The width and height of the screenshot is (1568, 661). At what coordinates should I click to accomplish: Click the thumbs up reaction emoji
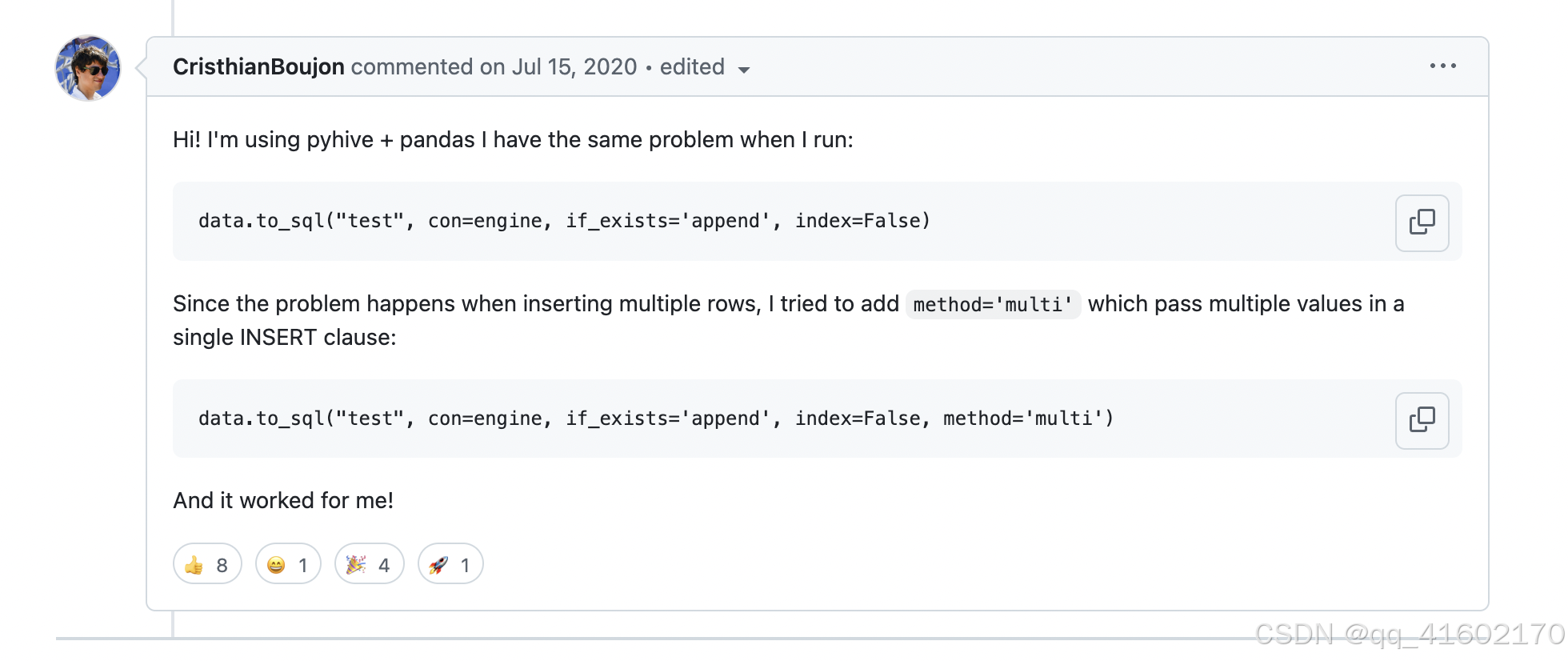click(x=194, y=563)
